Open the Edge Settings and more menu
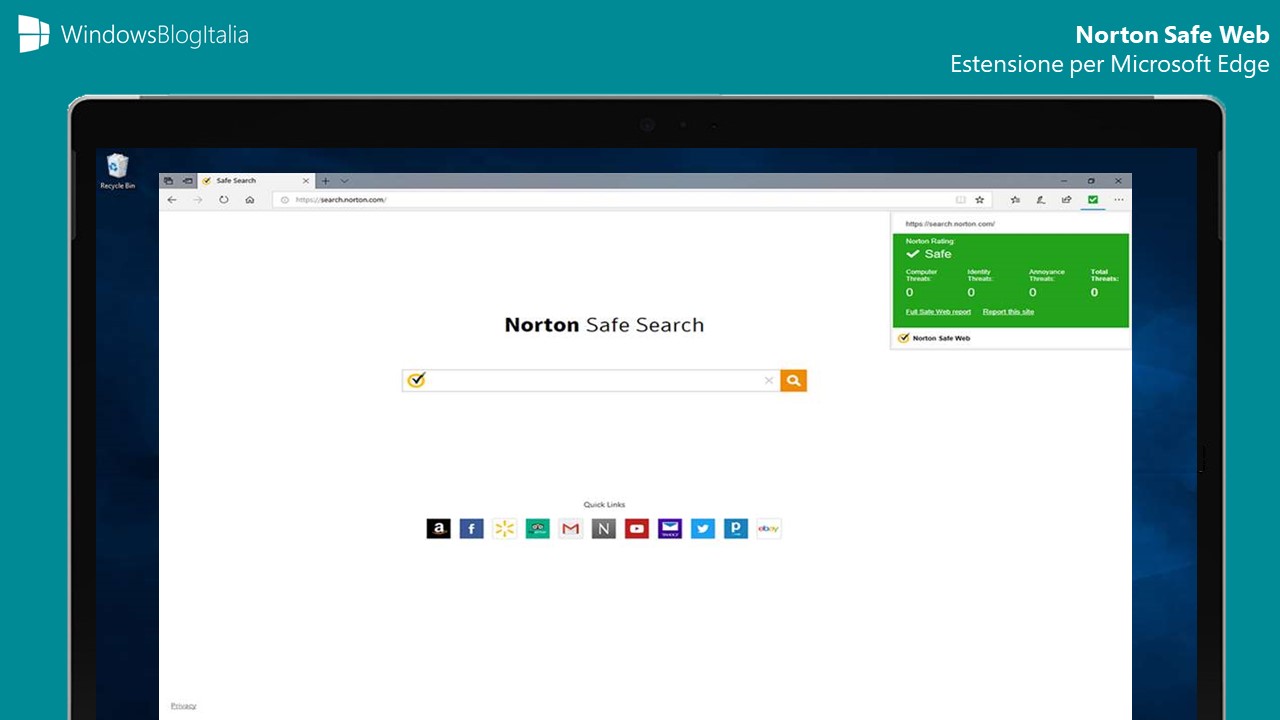 pos(1119,200)
